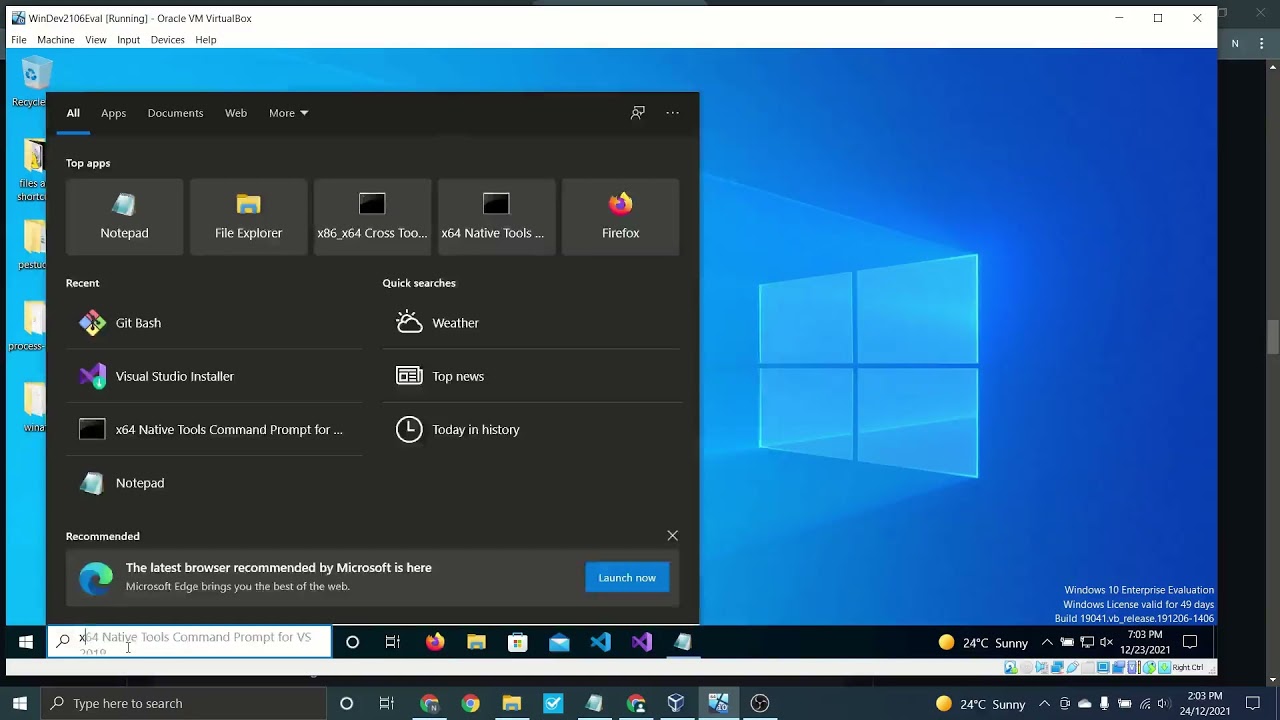Screen dimensions: 1280x720
Task: Open Notepad from Top apps tiles
Action: click(x=124, y=217)
